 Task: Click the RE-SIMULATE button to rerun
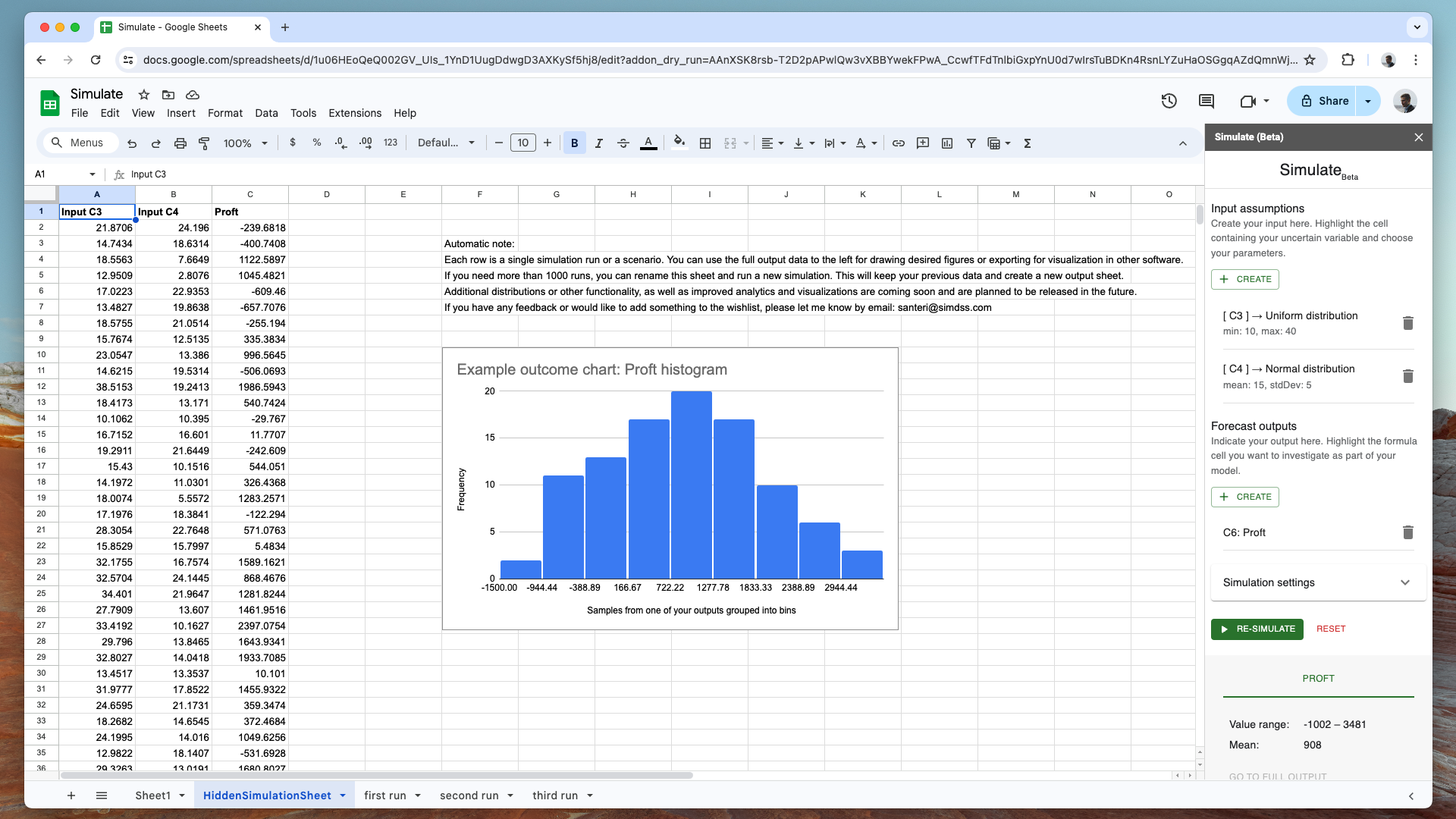click(x=1258, y=629)
